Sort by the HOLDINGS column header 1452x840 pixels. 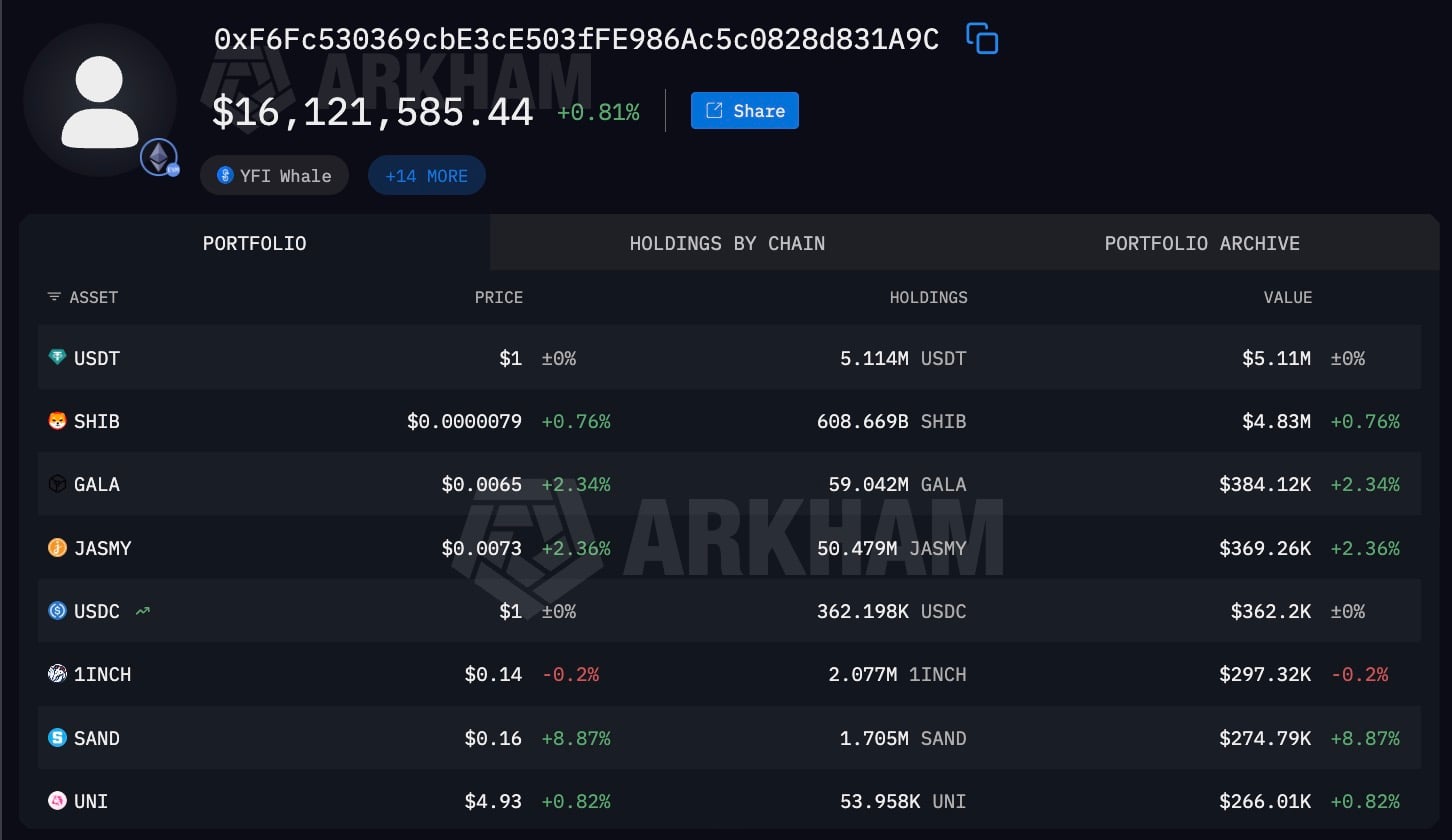[929, 297]
